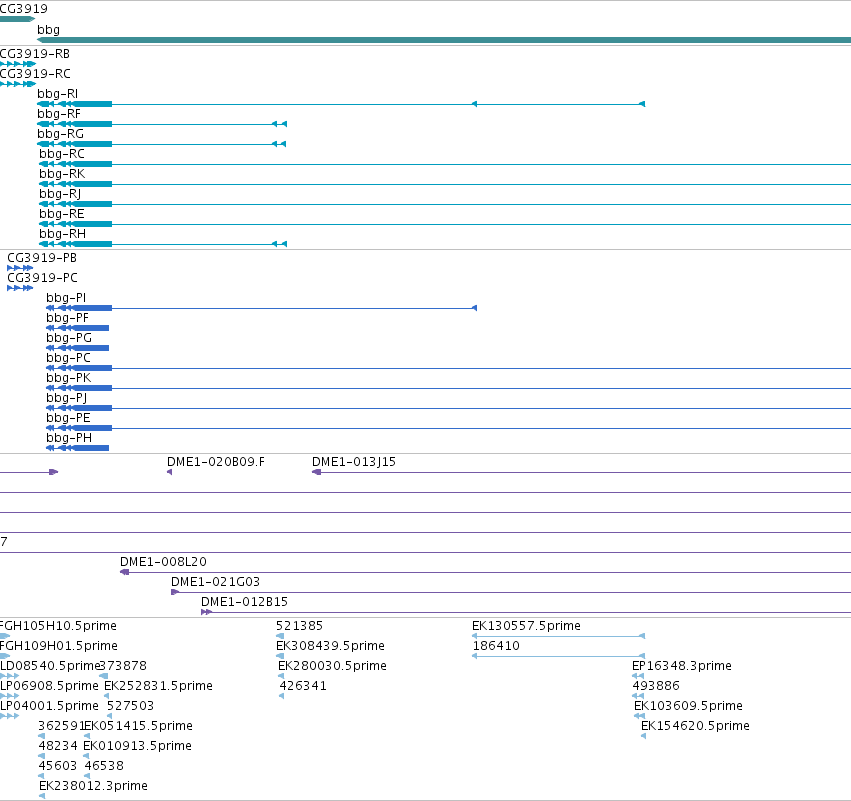Click the bbg-RJ transcript label
The image size is (851, 801).
60,194
